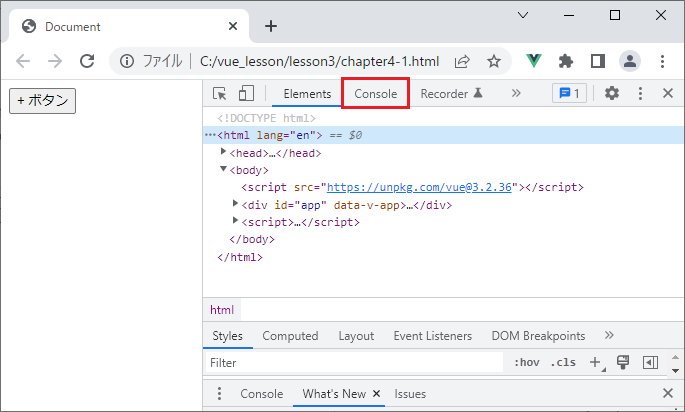Screen dimensions: 685x412
Task: Switch to the Elements tab
Action: pyautogui.click(x=307, y=93)
